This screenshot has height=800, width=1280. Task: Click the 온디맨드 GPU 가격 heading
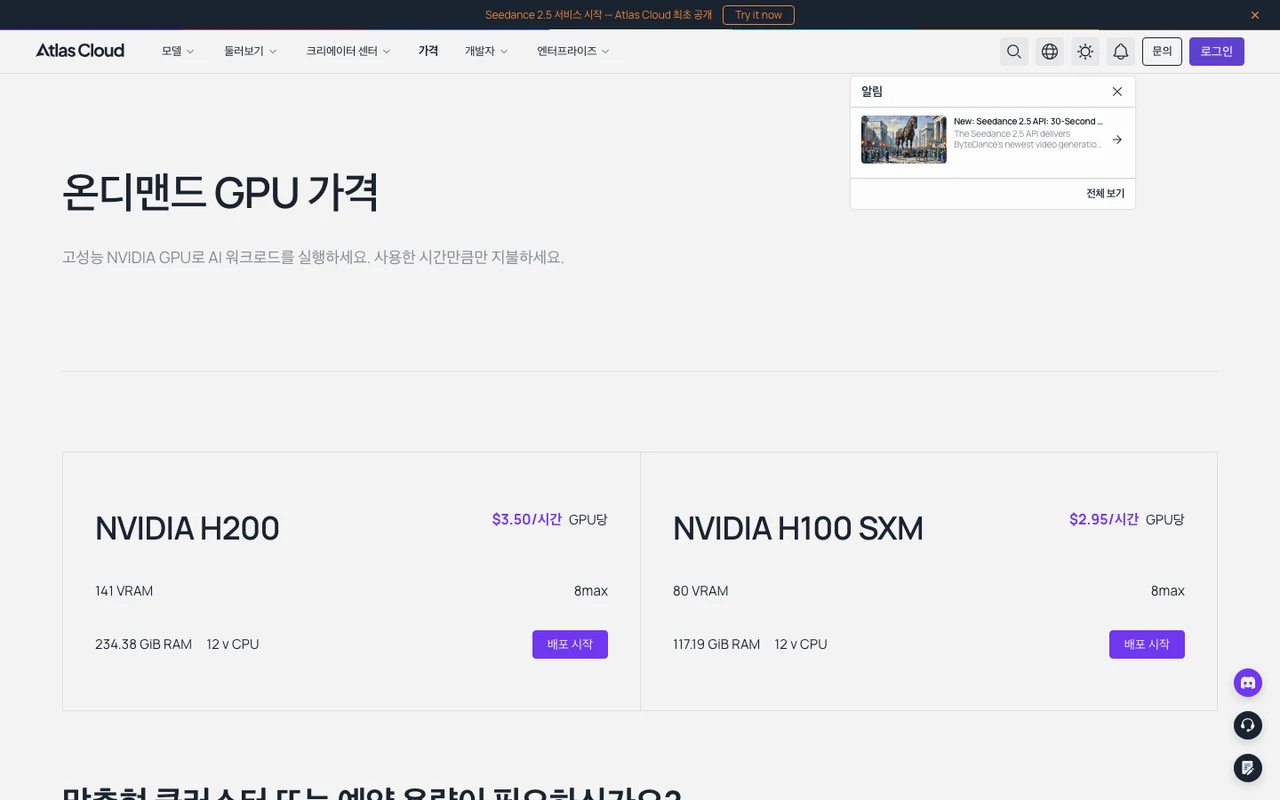(220, 192)
